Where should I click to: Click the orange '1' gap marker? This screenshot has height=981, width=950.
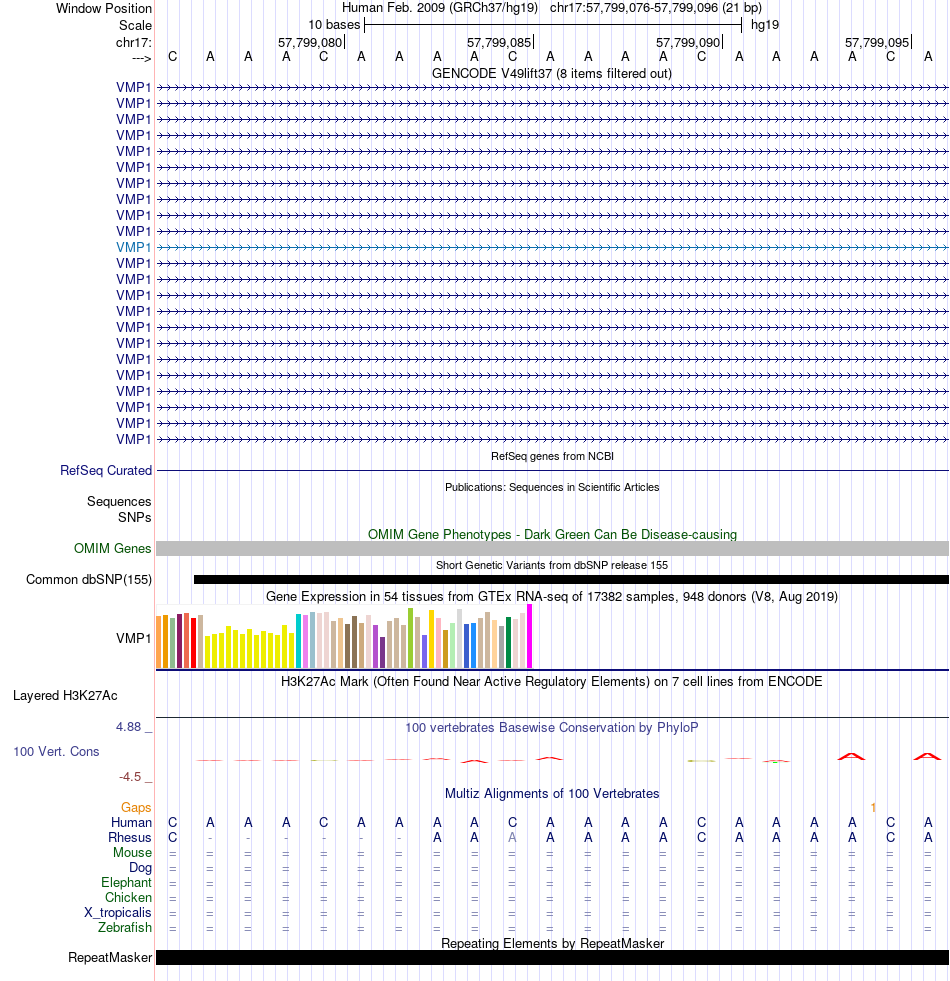point(873,808)
